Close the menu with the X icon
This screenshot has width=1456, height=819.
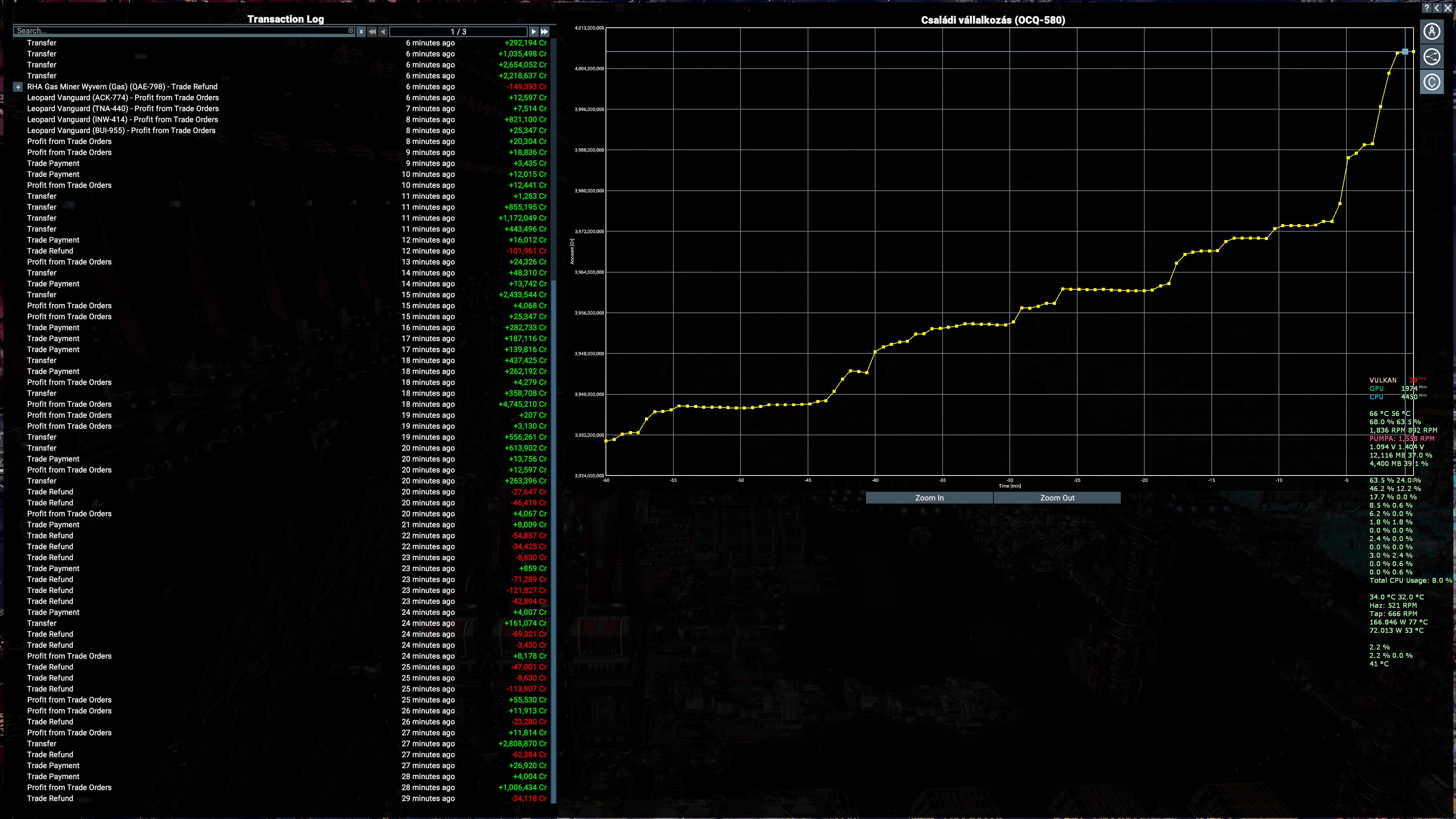click(x=1448, y=8)
